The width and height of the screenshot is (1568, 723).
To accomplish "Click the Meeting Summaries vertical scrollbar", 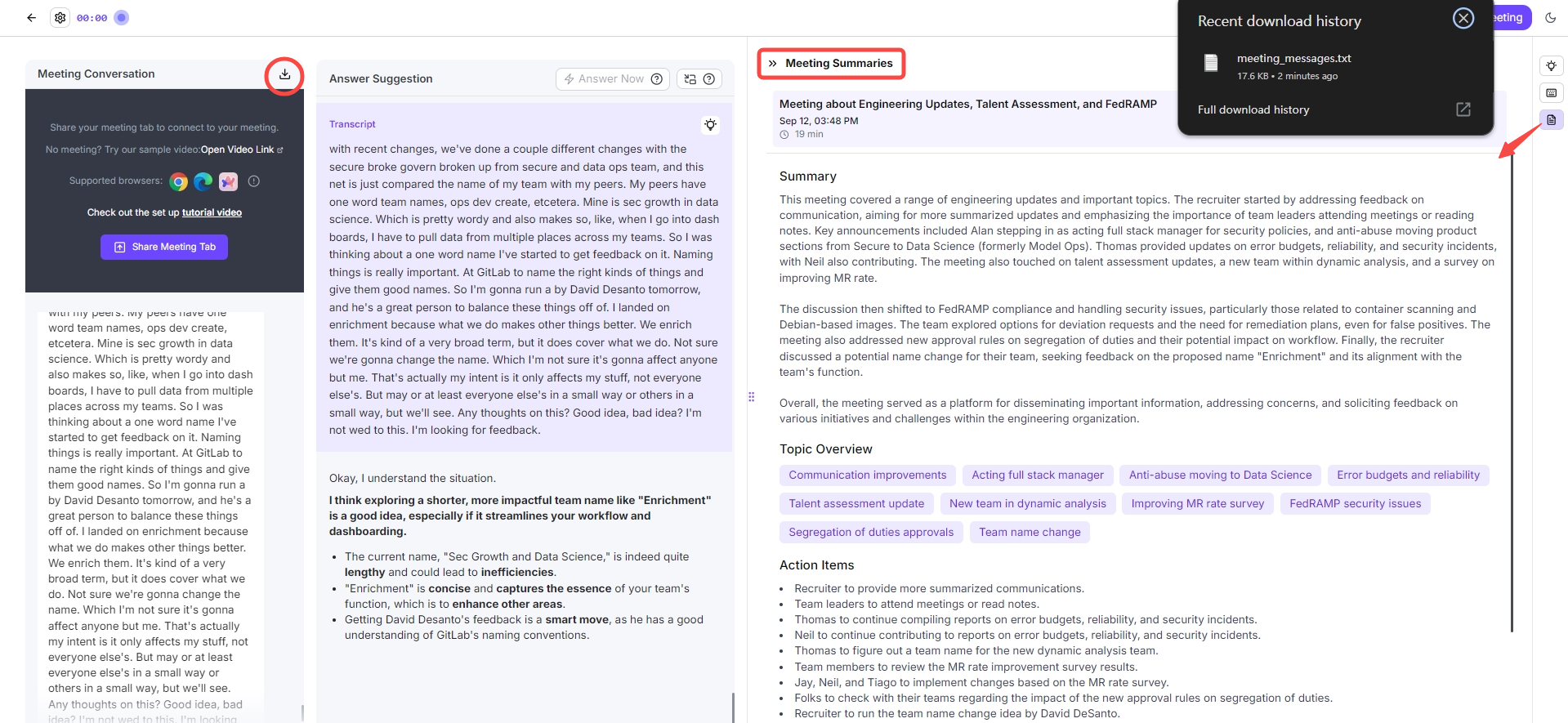I will click(1512, 392).
